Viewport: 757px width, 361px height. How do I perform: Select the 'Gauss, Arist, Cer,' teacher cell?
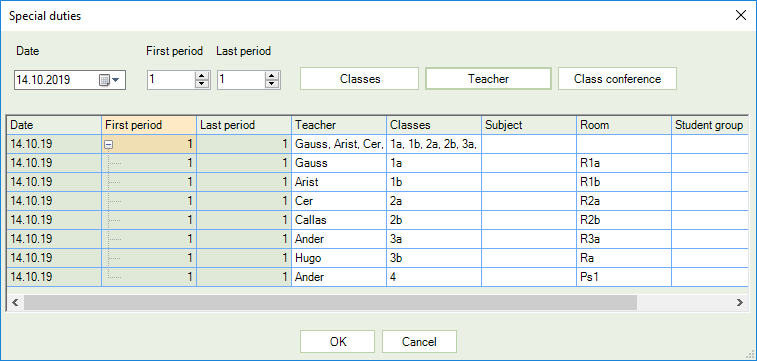[339, 144]
